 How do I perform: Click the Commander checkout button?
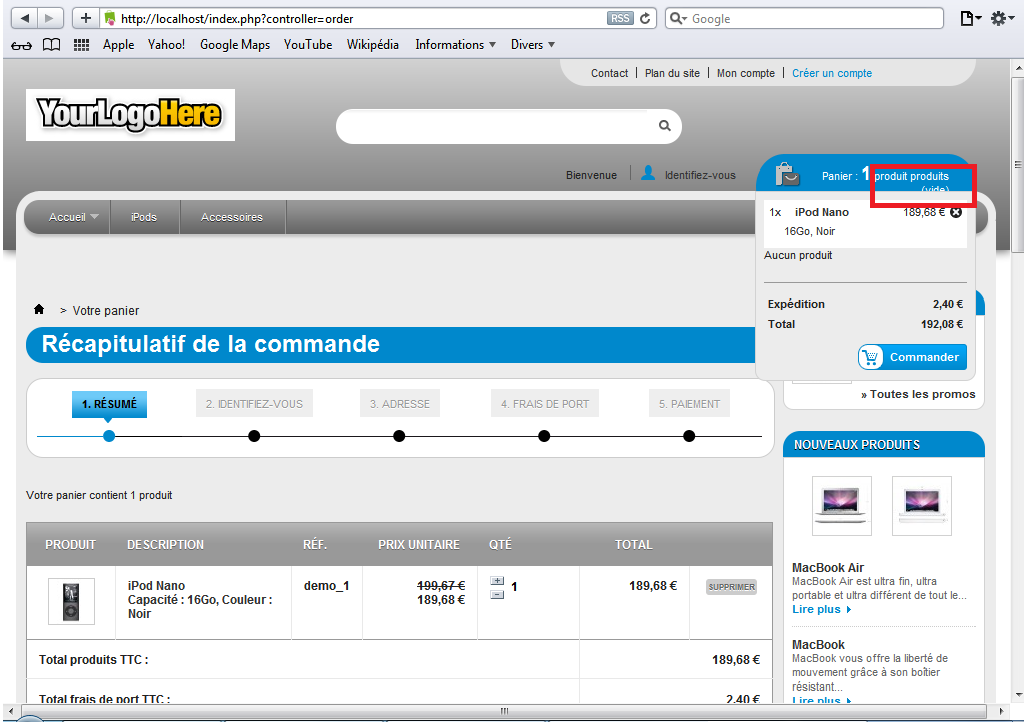(x=912, y=357)
